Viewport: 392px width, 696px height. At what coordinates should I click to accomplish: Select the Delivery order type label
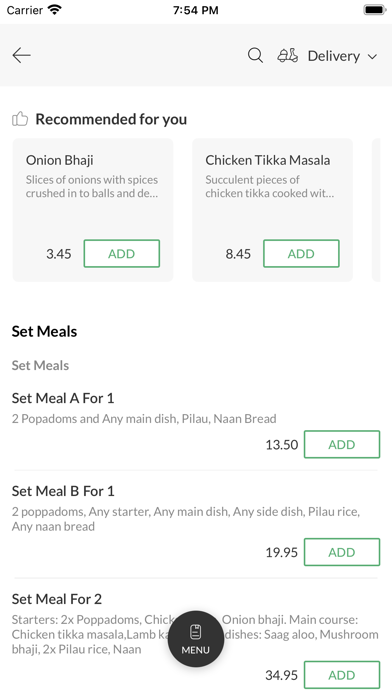tap(334, 56)
